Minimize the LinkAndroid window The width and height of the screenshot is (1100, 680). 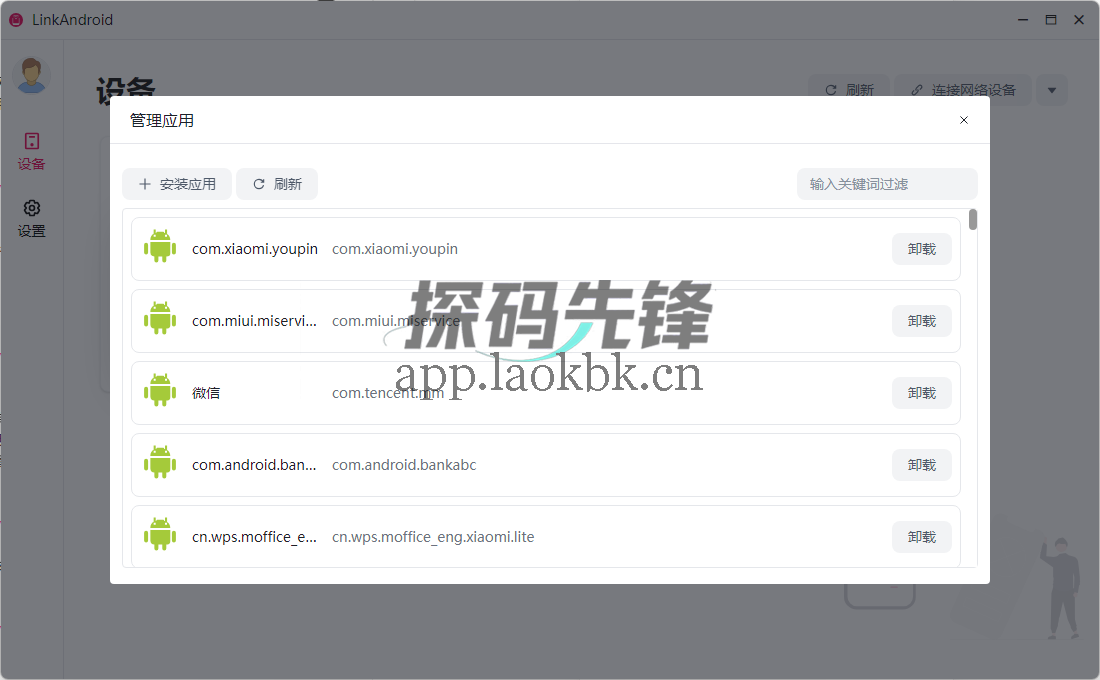pyautogui.click(x=1023, y=20)
